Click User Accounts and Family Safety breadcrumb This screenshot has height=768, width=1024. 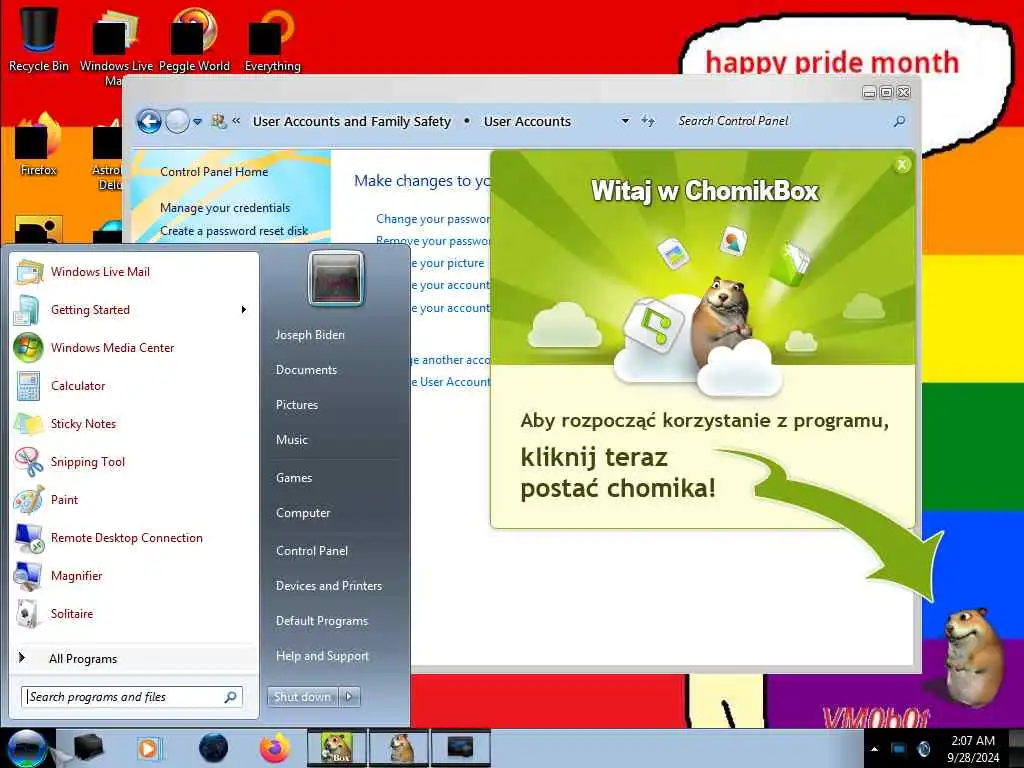352,121
